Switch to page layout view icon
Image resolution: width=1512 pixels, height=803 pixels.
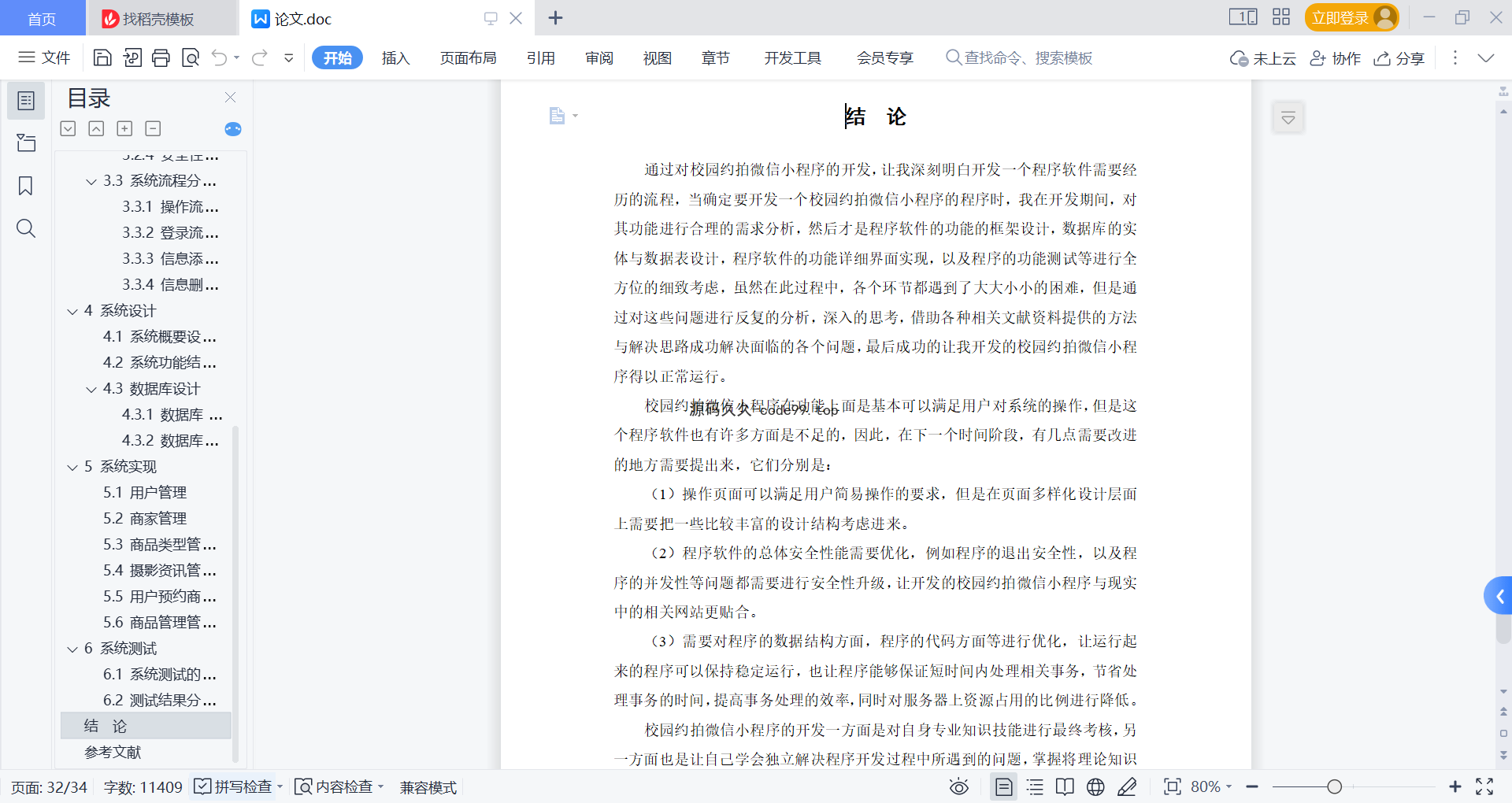tap(1004, 786)
